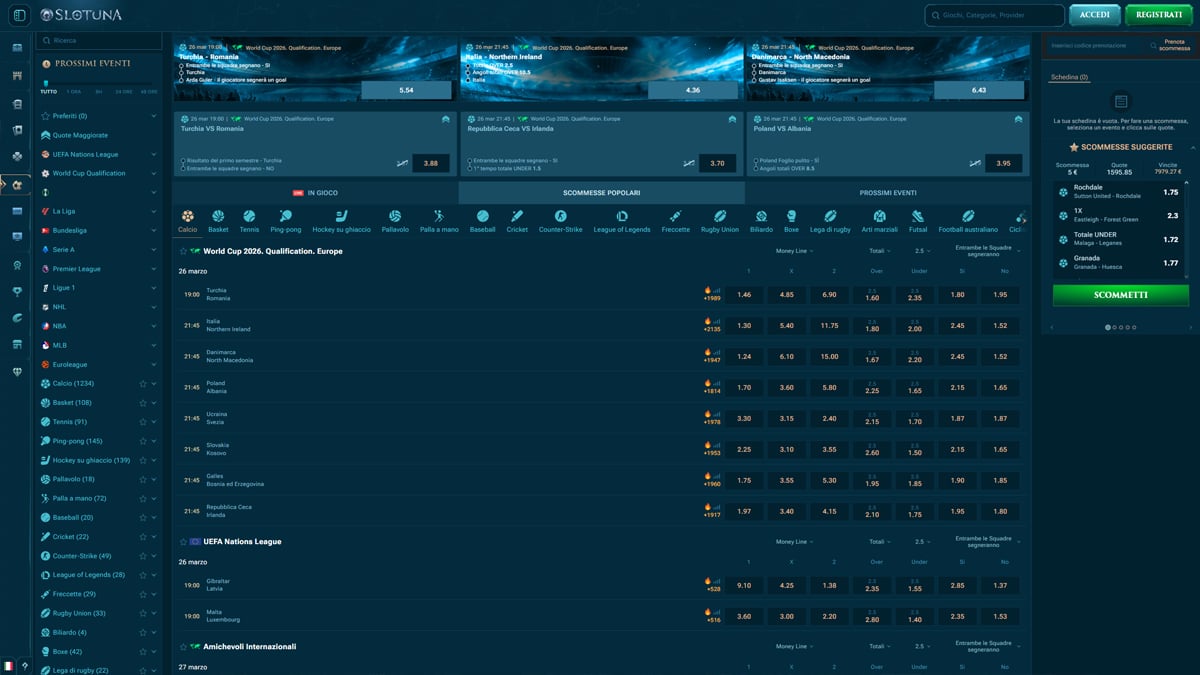
Task: Favorite the Amichevoli Internazionali league star
Action: point(183,646)
